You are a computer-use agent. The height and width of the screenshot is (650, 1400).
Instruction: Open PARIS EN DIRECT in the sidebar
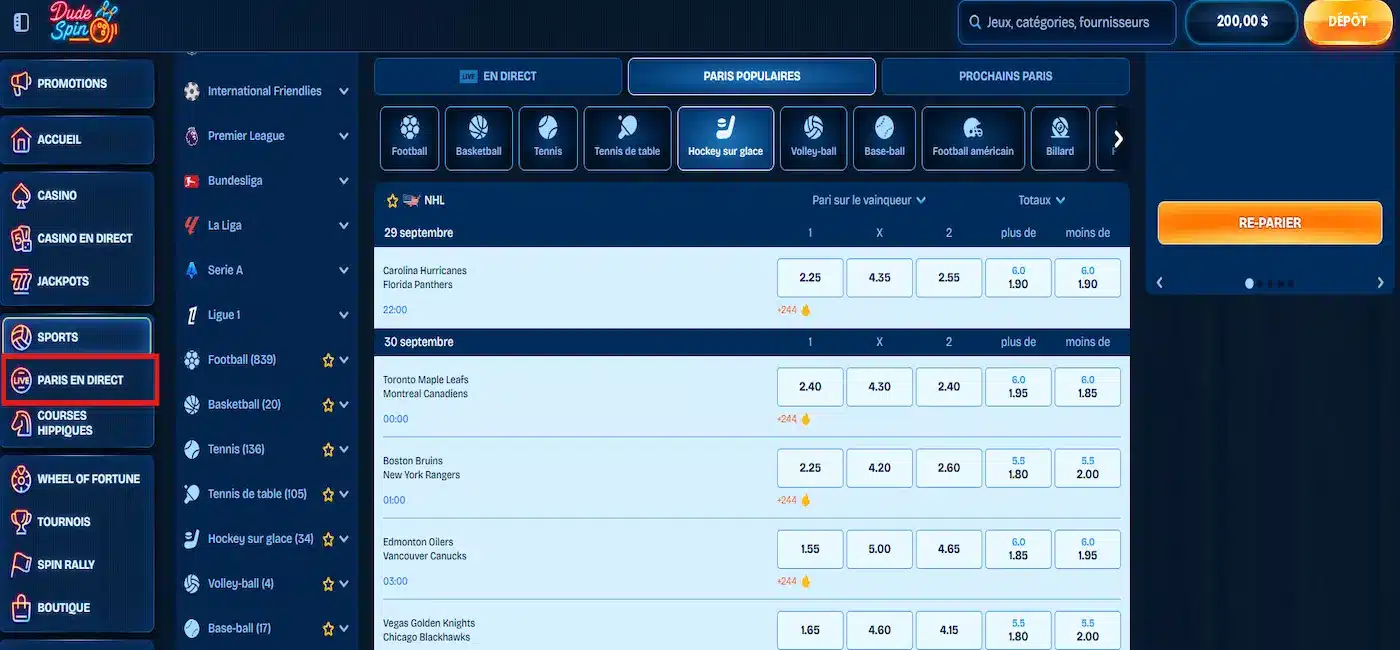click(79, 380)
